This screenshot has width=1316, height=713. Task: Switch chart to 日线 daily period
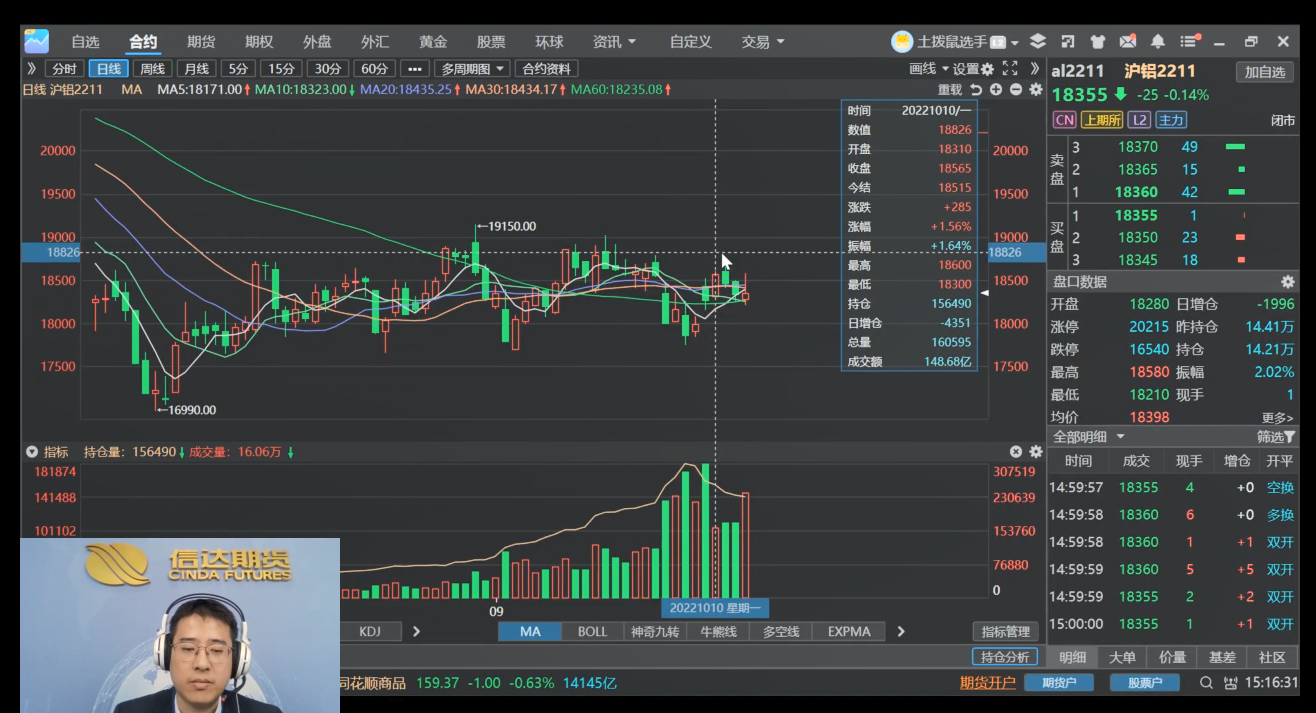pyautogui.click(x=108, y=69)
